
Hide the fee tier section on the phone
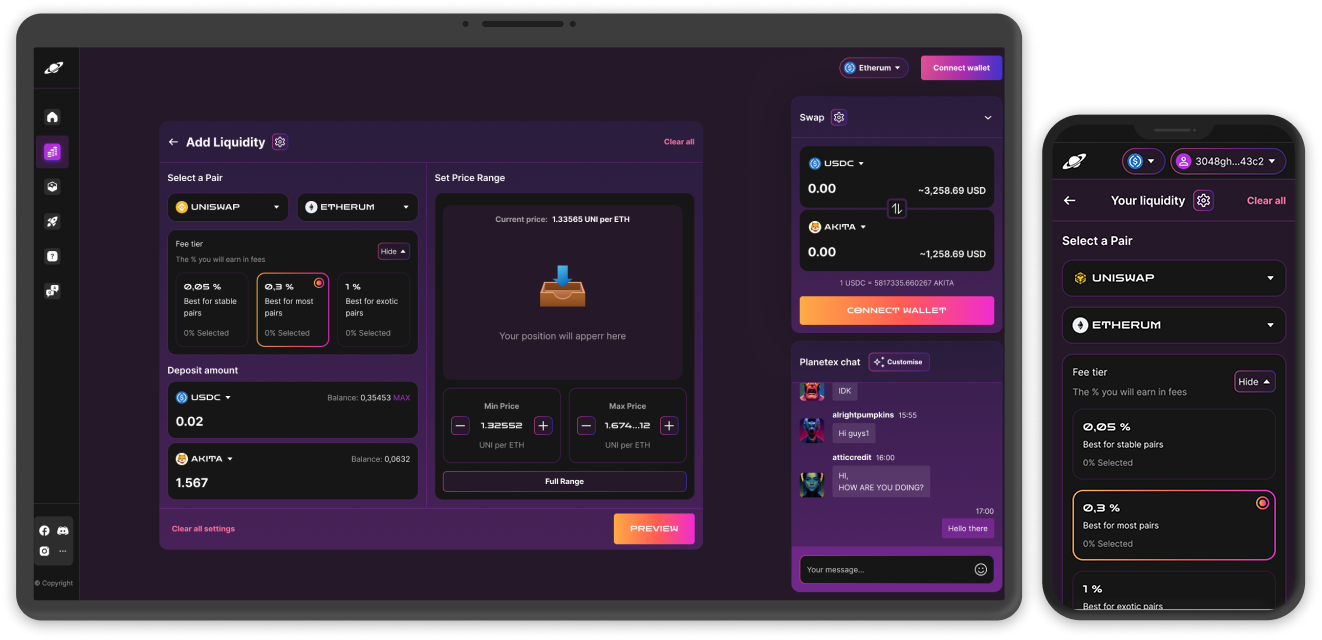tap(1255, 381)
